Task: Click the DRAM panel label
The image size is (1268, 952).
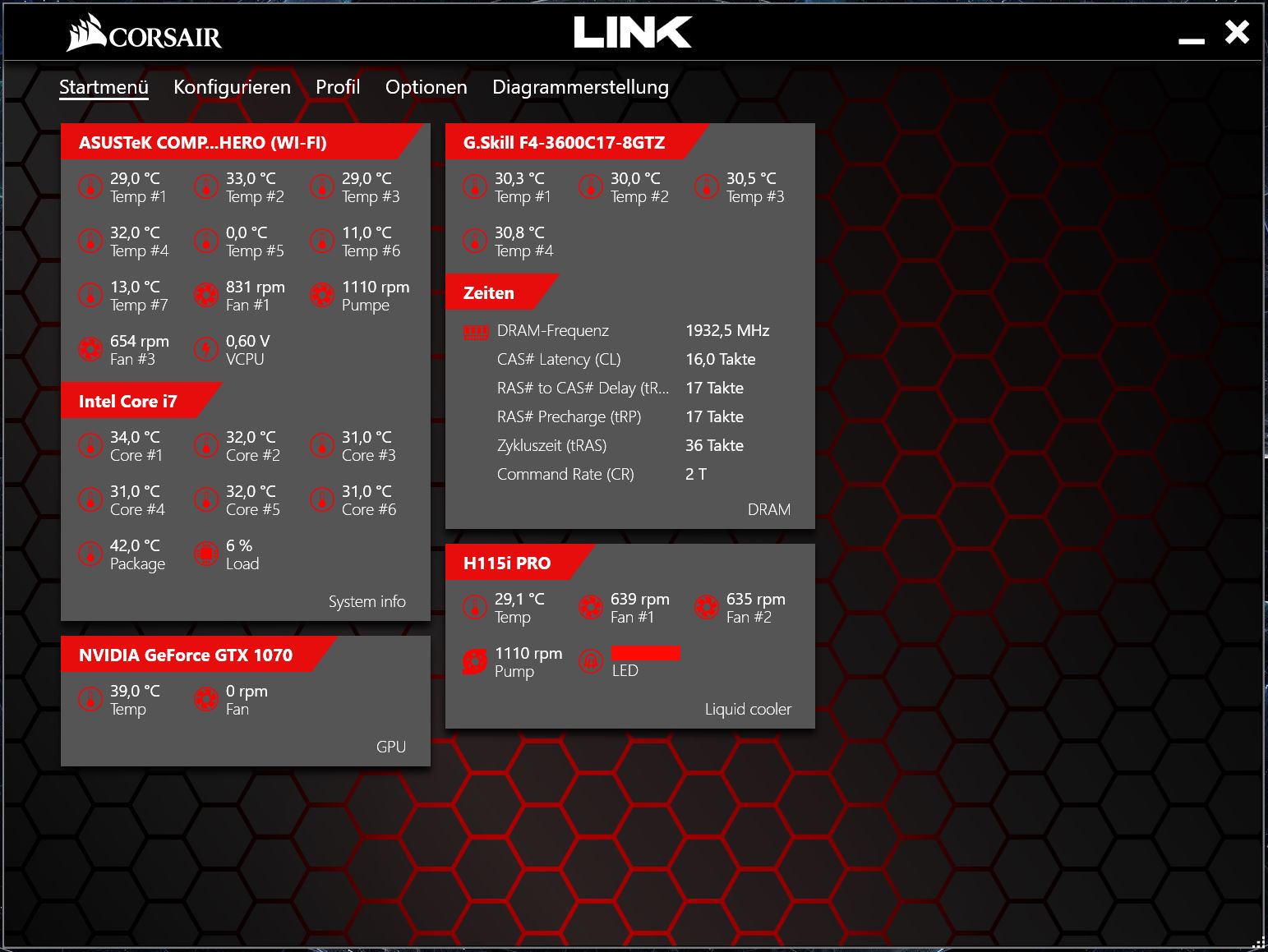Action: [769, 509]
